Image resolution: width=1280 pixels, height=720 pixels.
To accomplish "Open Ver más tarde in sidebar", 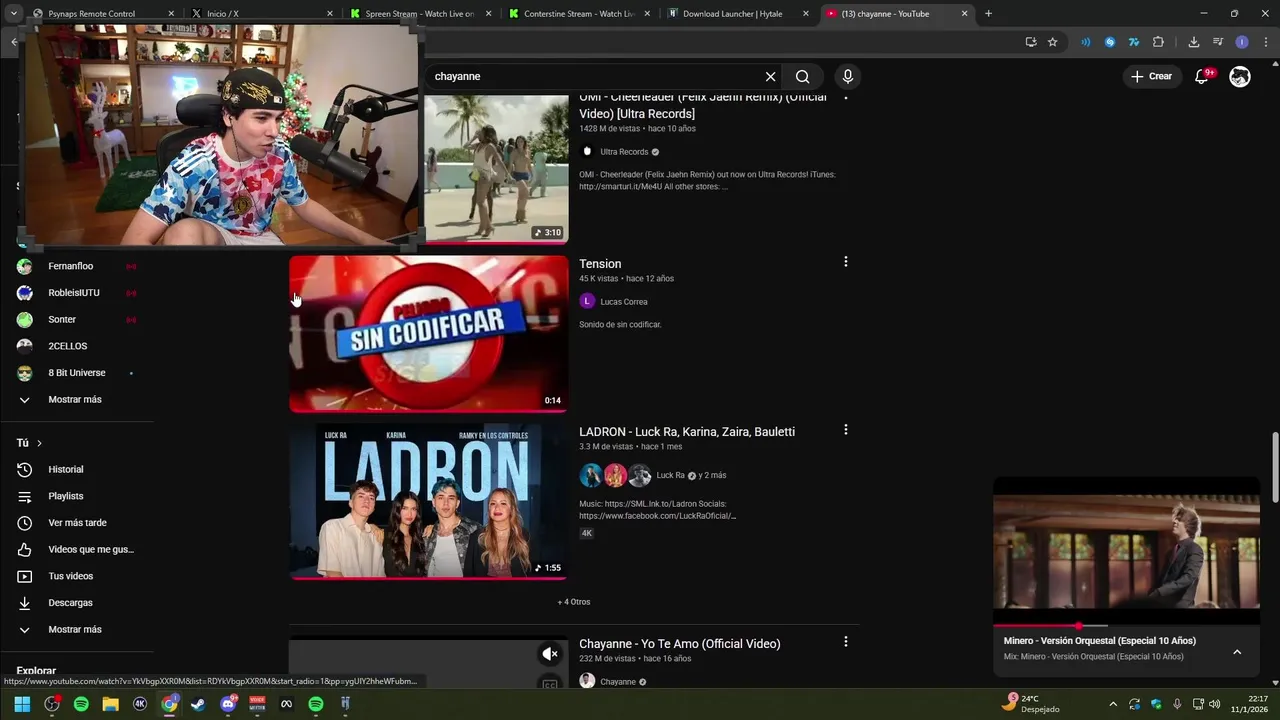I will click(x=78, y=523).
